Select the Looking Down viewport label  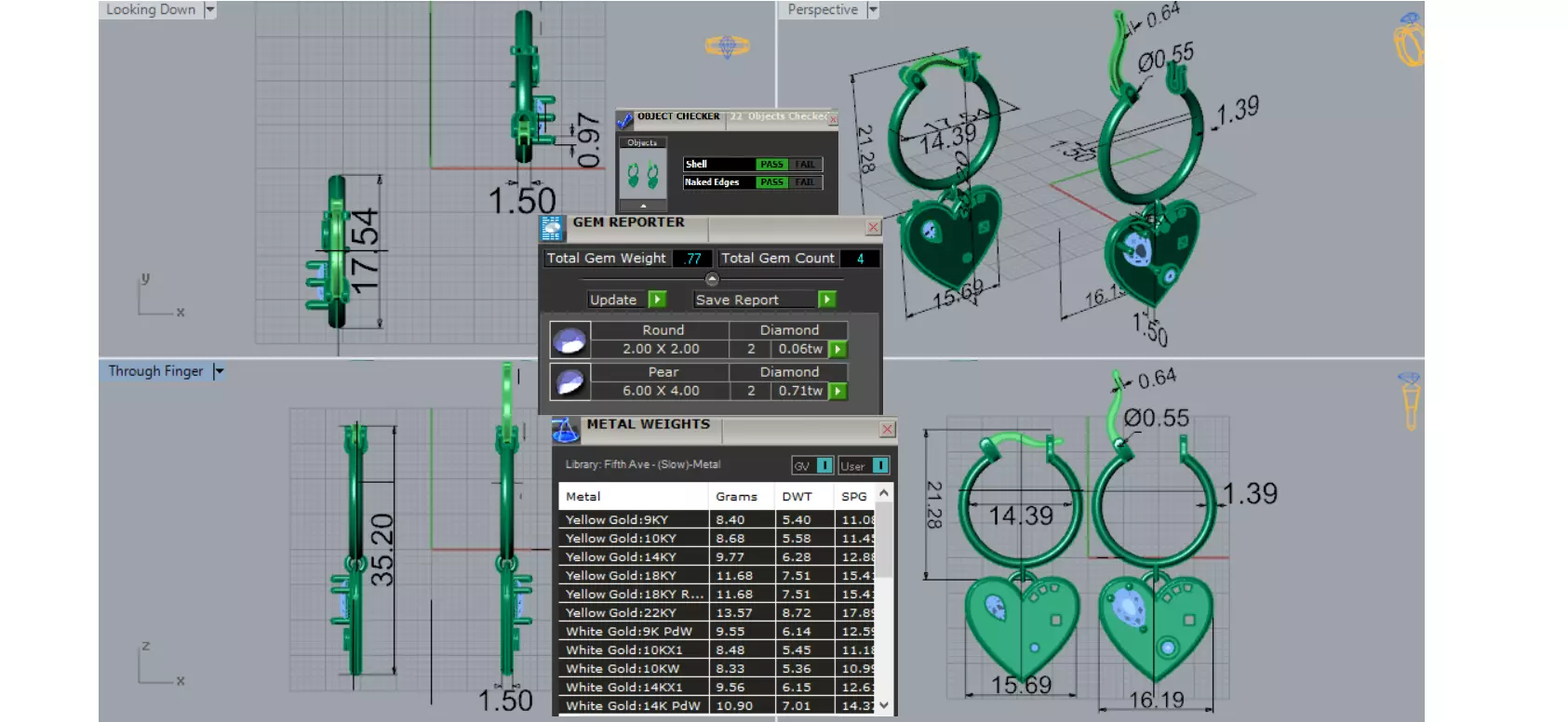click(151, 9)
